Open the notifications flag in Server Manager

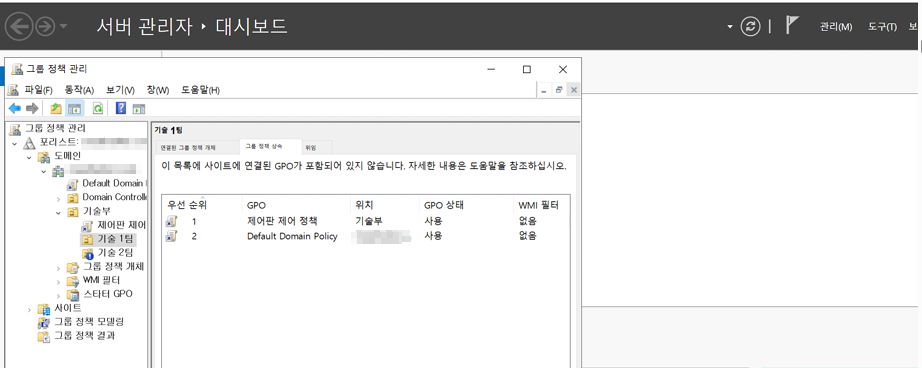click(x=792, y=26)
